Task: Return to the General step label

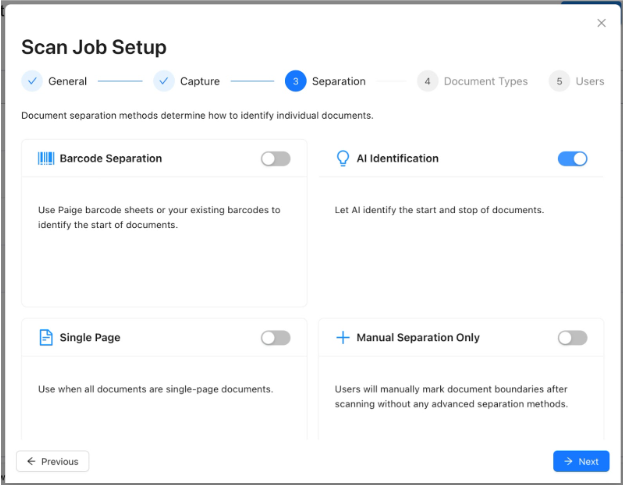Action: 67,81
